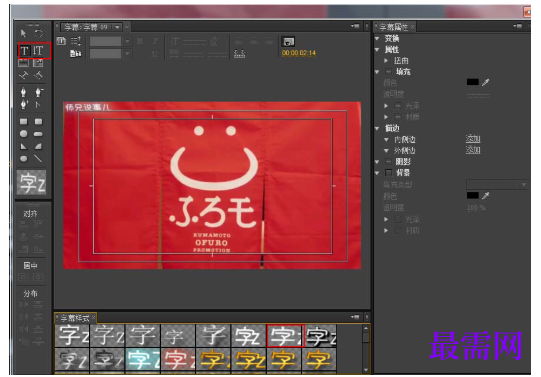
Task: Select the Area Type tool
Action: click(x=23, y=63)
